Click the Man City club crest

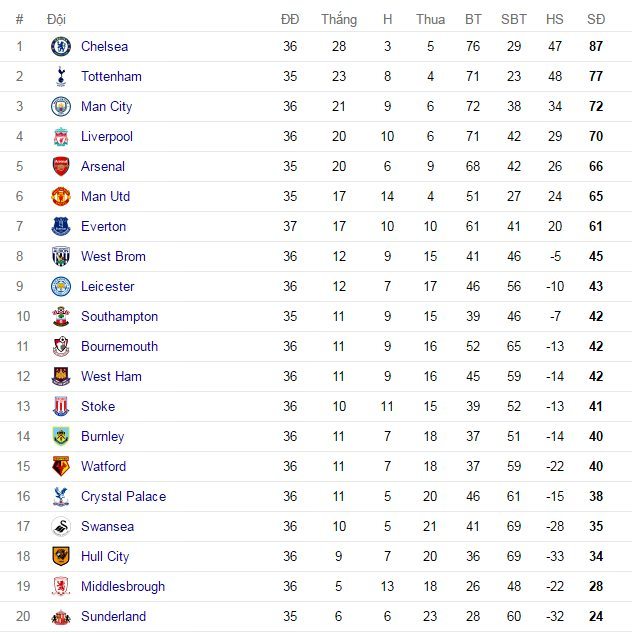pos(61,106)
